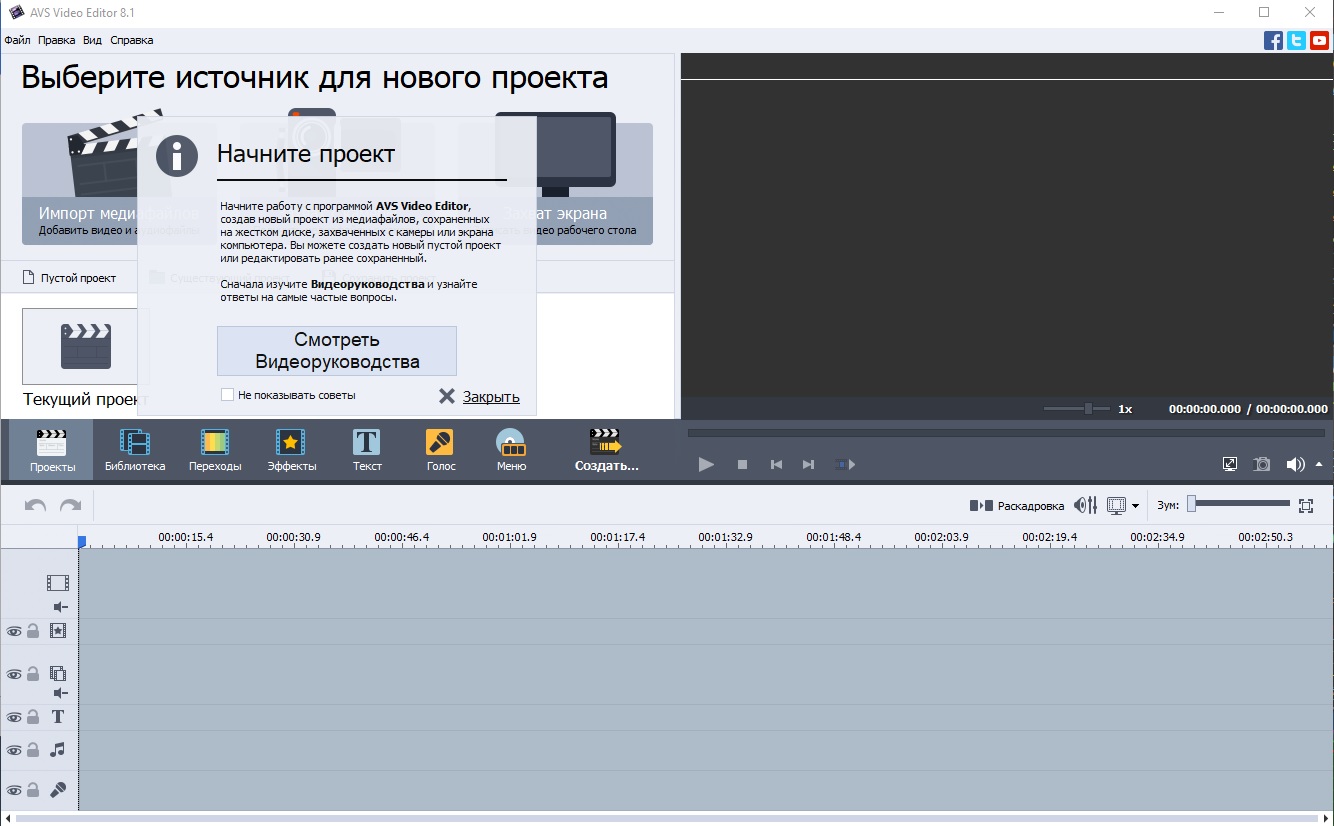Expand the preview display mode dropdown arrow
Viewport: 1334px width, 826px height.
pos(1136,506)
